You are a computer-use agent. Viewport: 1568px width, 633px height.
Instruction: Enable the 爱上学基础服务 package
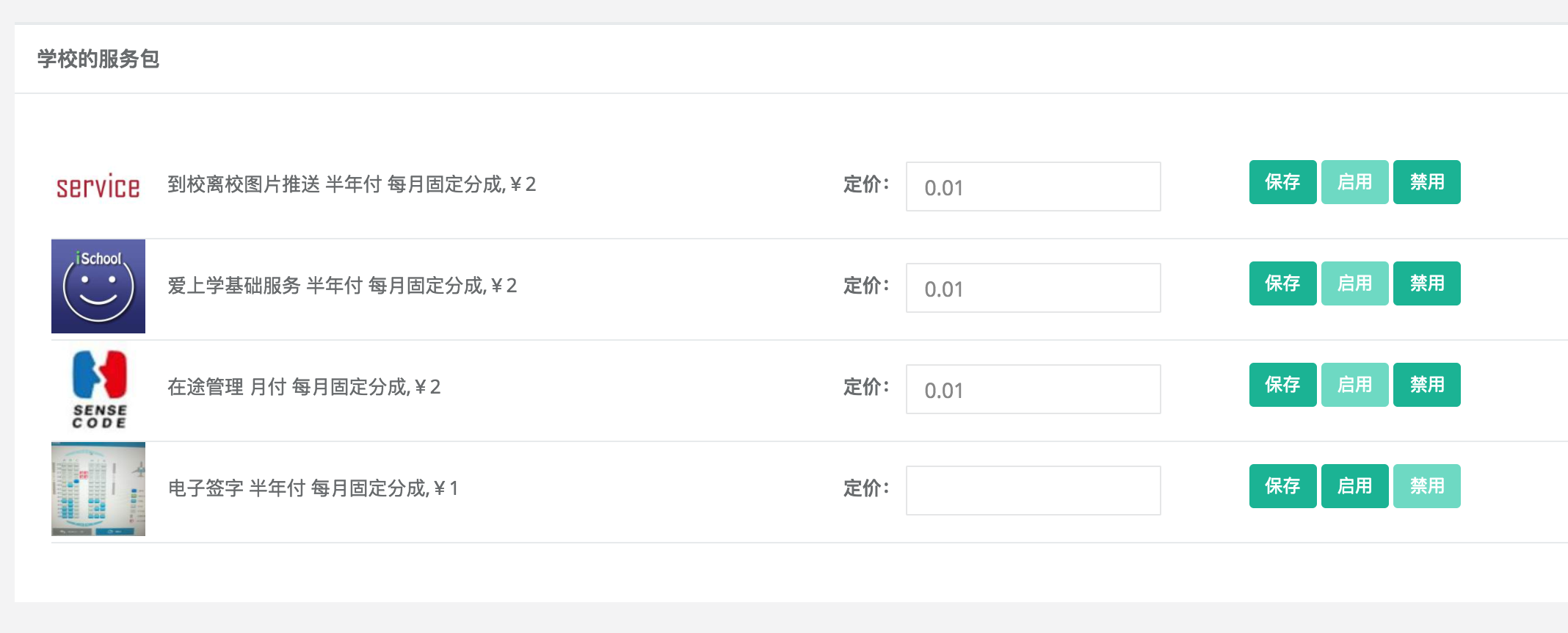pos(1354,283)
